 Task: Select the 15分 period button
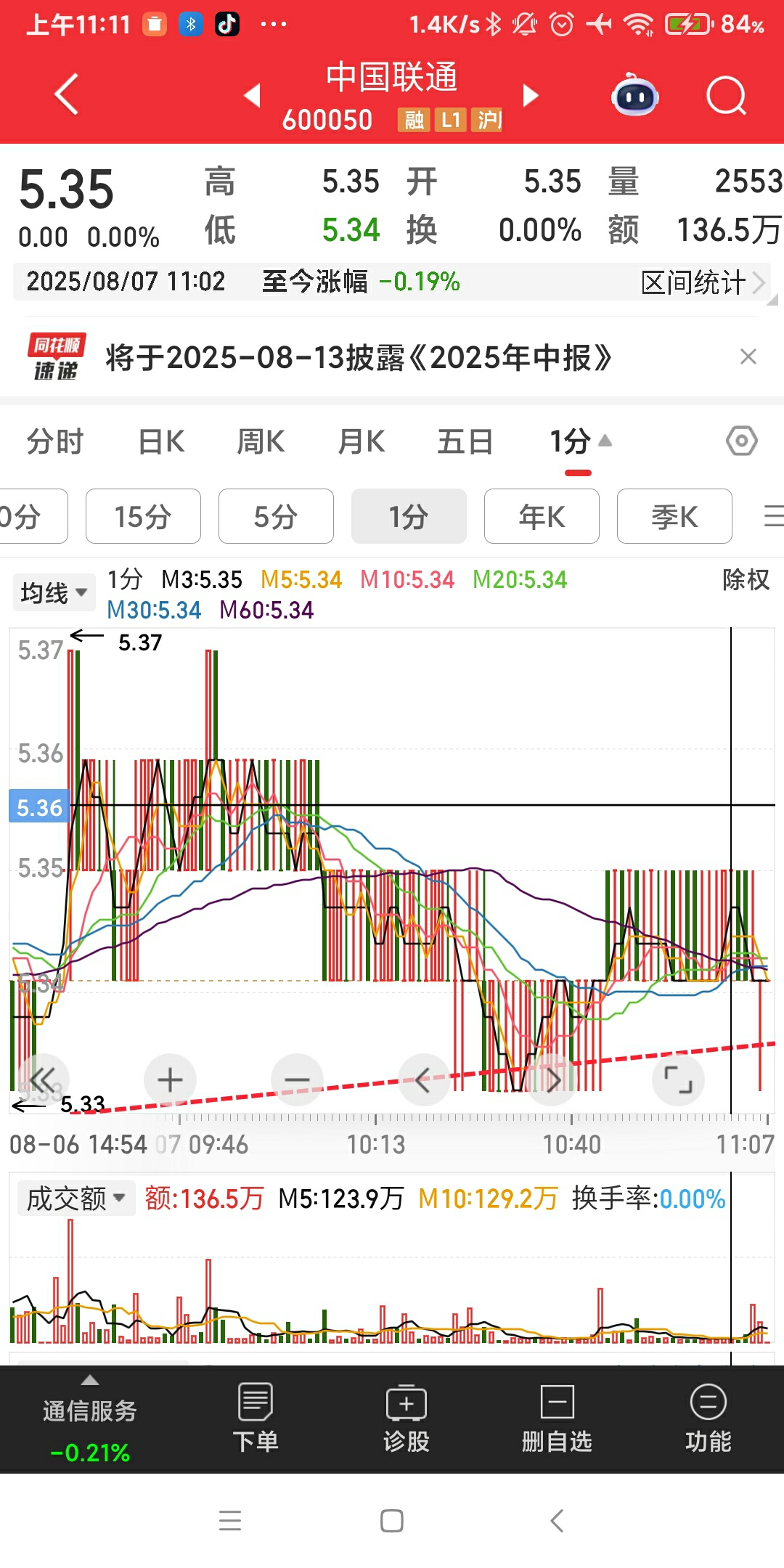pos(143,516)
